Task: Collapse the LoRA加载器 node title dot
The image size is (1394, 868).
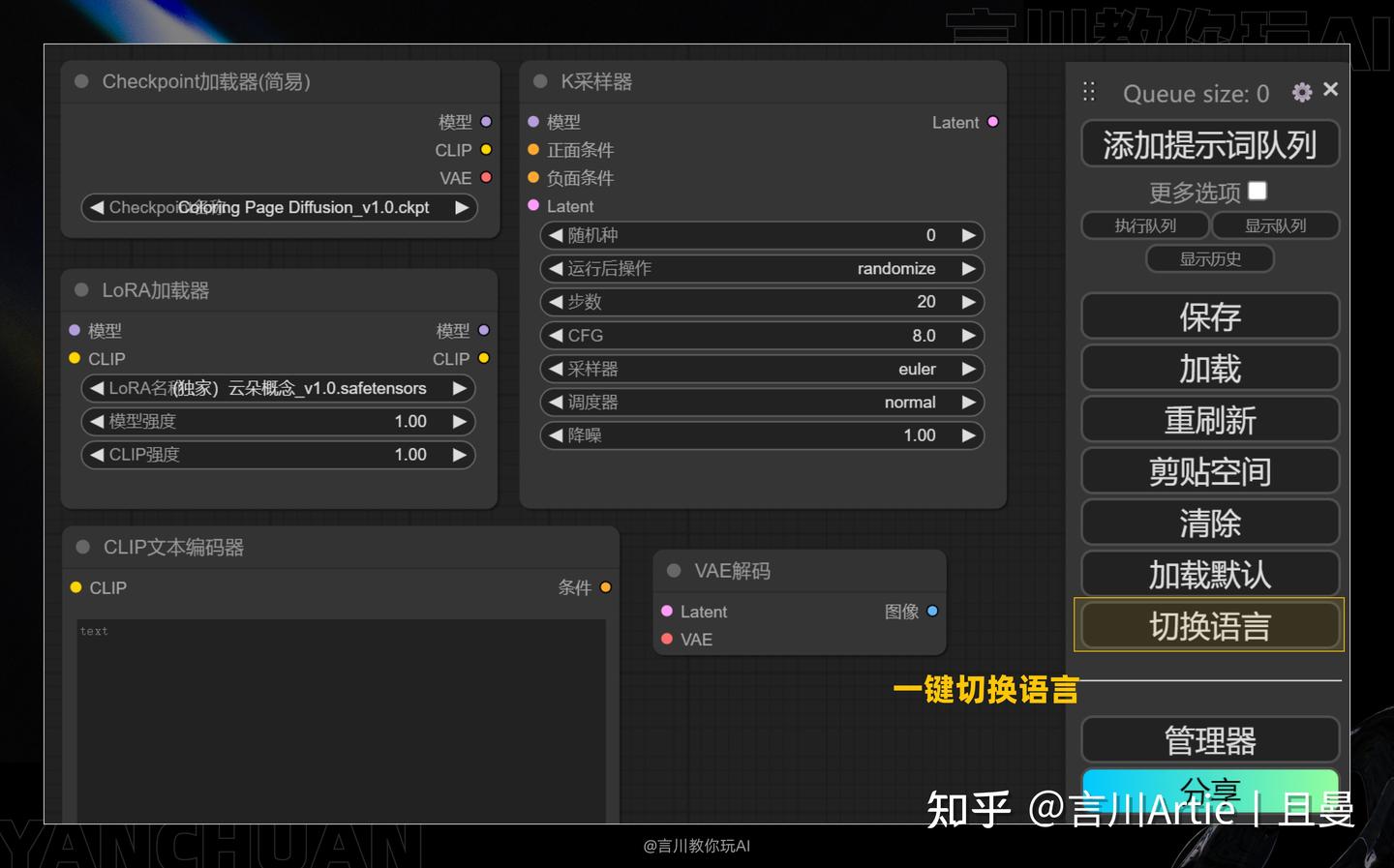Action: point(80,289)
